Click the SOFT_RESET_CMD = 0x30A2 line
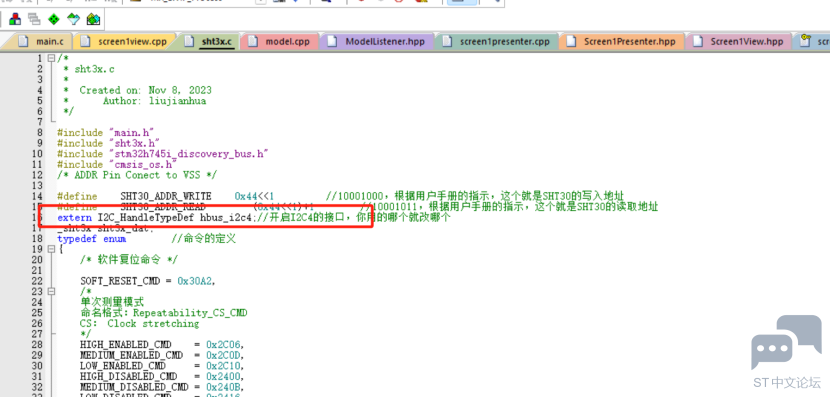The width and height of the screenshot is (830, 398). click(x=148, y=281)
